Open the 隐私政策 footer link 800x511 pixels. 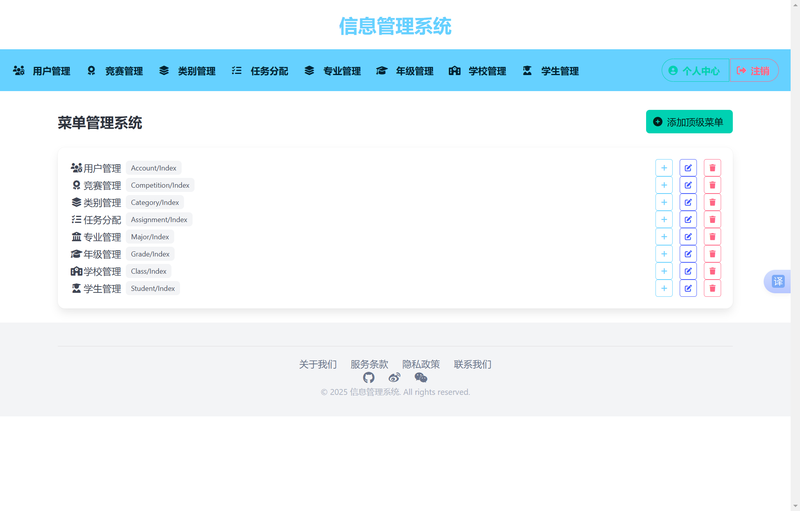[421, 364]
